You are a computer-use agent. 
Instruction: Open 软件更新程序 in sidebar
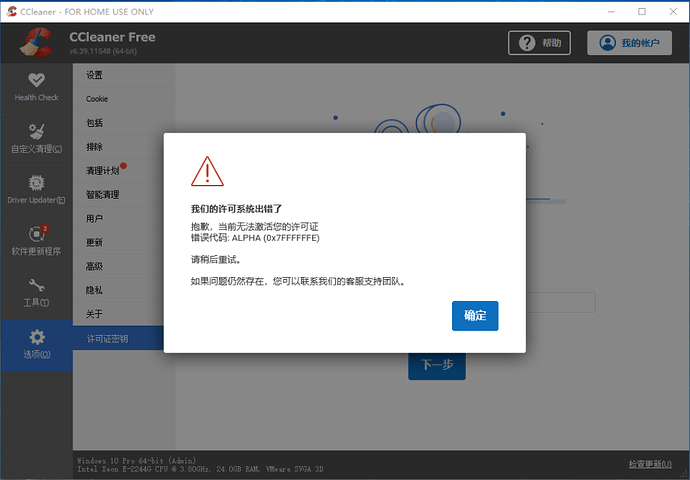coord(36,235)
